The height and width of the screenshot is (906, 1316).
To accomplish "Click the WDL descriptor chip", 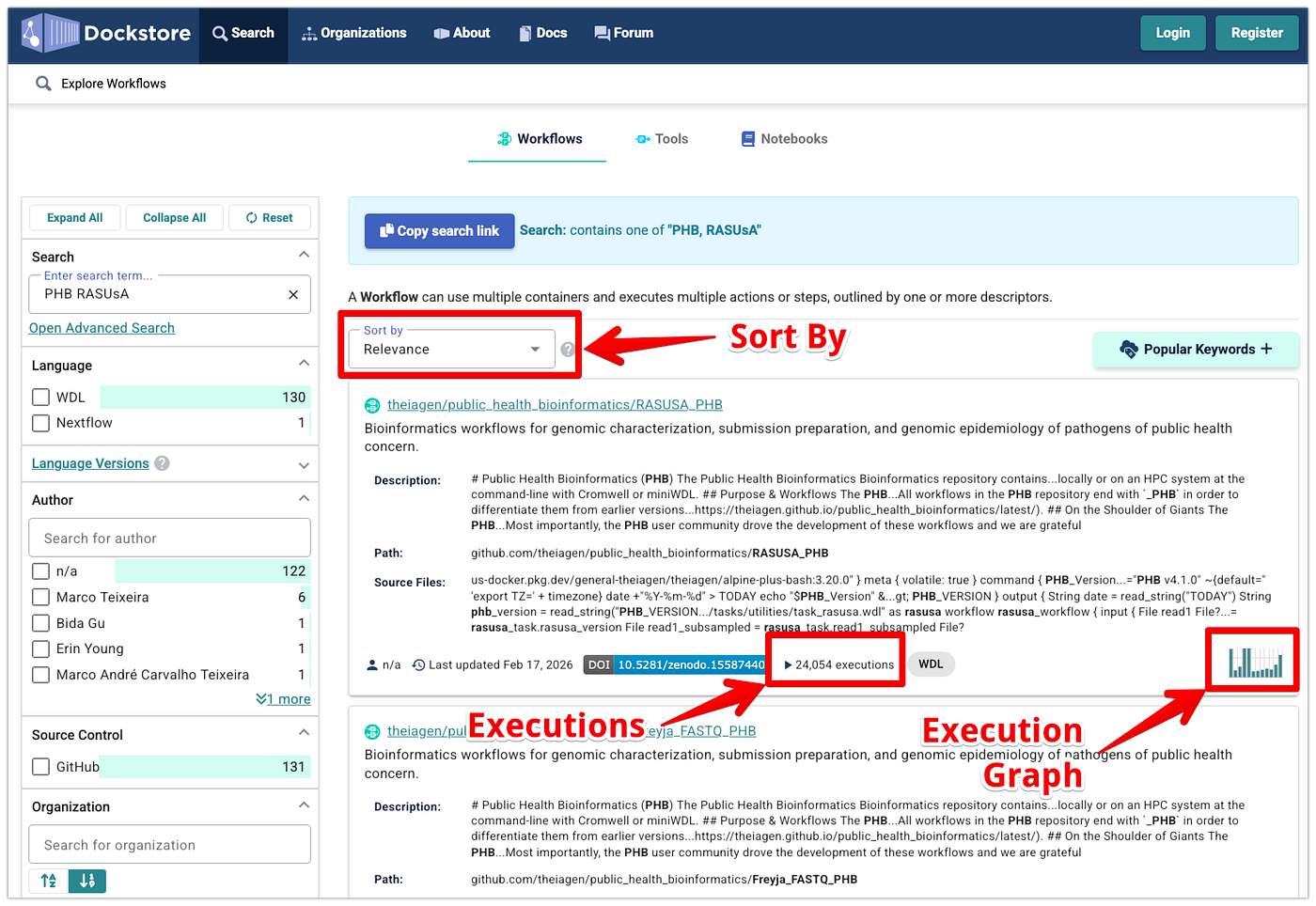I will click(931, 664).
